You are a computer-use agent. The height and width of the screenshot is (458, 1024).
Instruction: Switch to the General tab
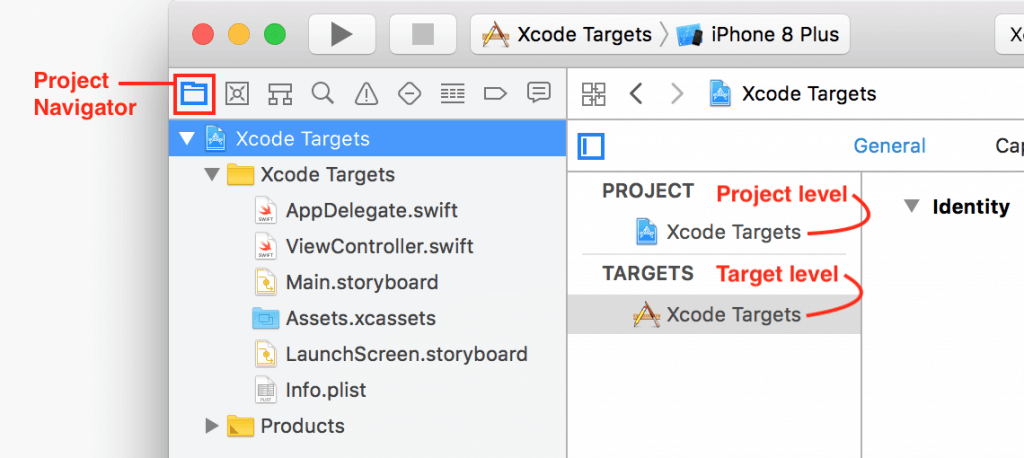click(x=889, y=146)
